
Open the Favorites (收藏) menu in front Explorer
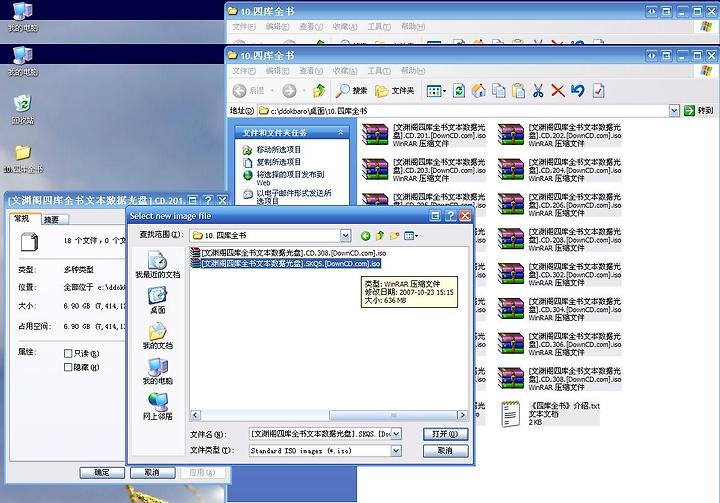pos(345,71)
